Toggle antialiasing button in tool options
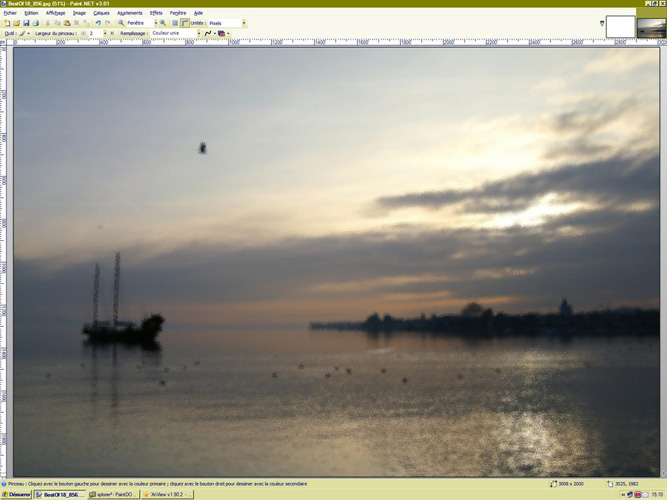The image size is (667, 500). (209, 33)
